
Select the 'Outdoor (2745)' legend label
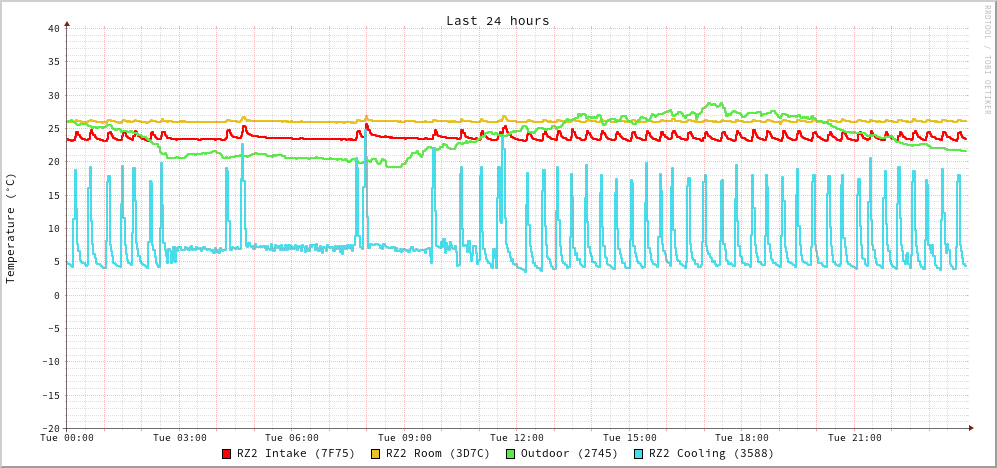pyautogui.click(x=569, y=454)
